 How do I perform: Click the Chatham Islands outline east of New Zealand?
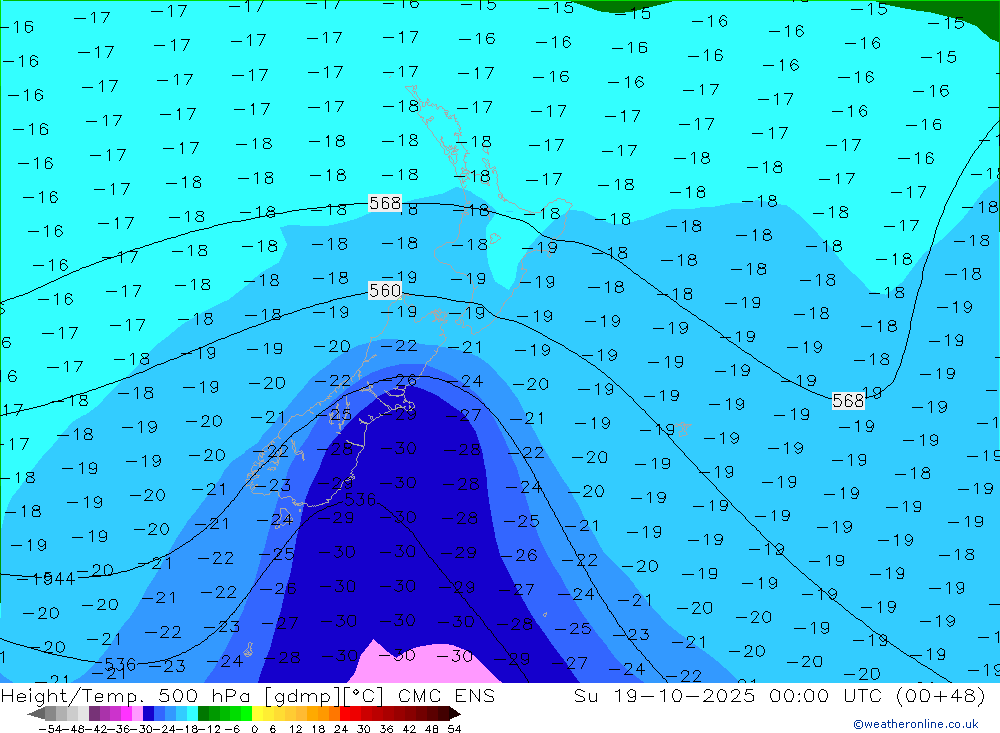tap(682, 429)
